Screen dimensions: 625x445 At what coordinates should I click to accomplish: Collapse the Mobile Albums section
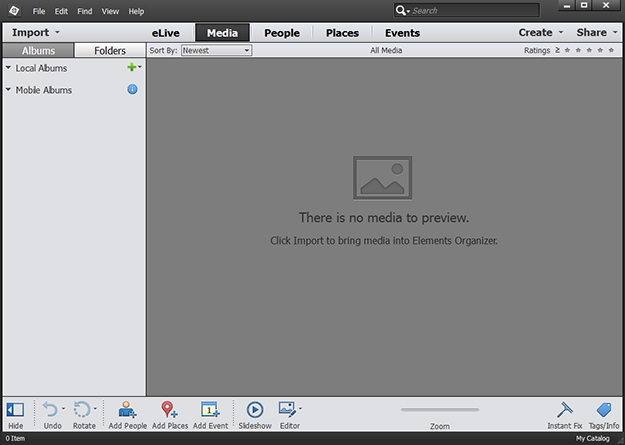pyautogui.click(x=8, y=90)
